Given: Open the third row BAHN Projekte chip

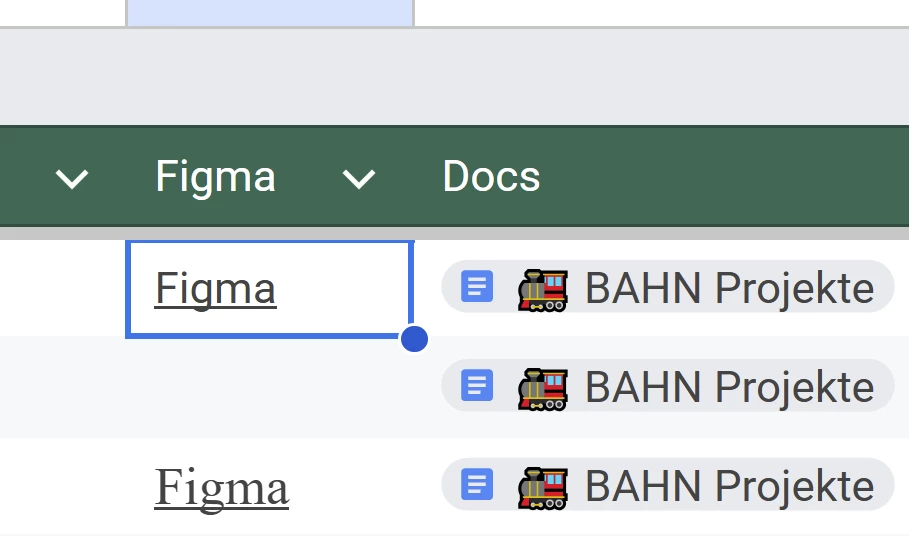Looking at the screenshot, I should [x=667, y=485].
